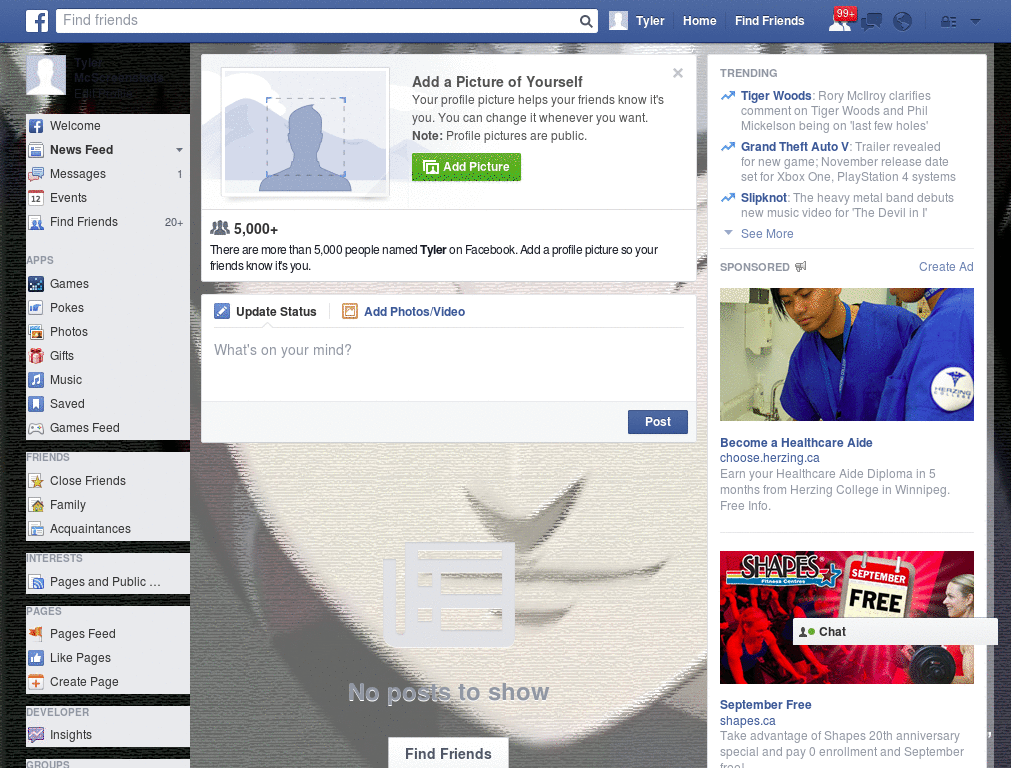Image resolution: width=1024 pixels, height=768 pixels.
Task: Click the sponsored megaphone icon
Action: point(801,266)
